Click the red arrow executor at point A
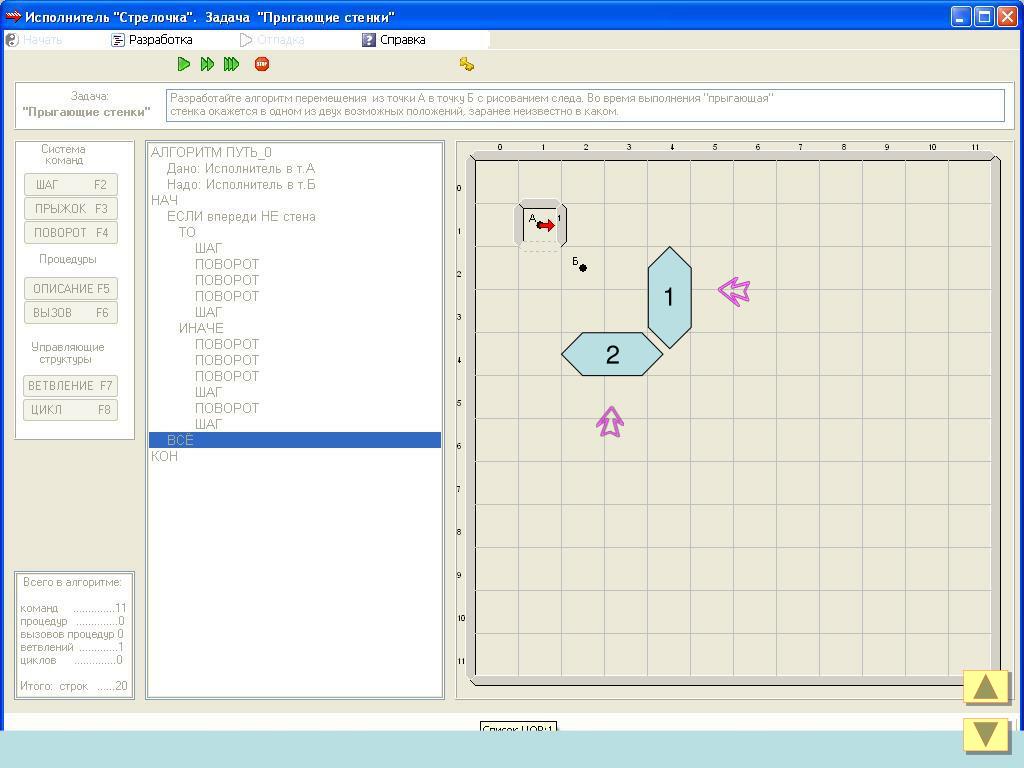1024x768 pixels. pos(546,225)
